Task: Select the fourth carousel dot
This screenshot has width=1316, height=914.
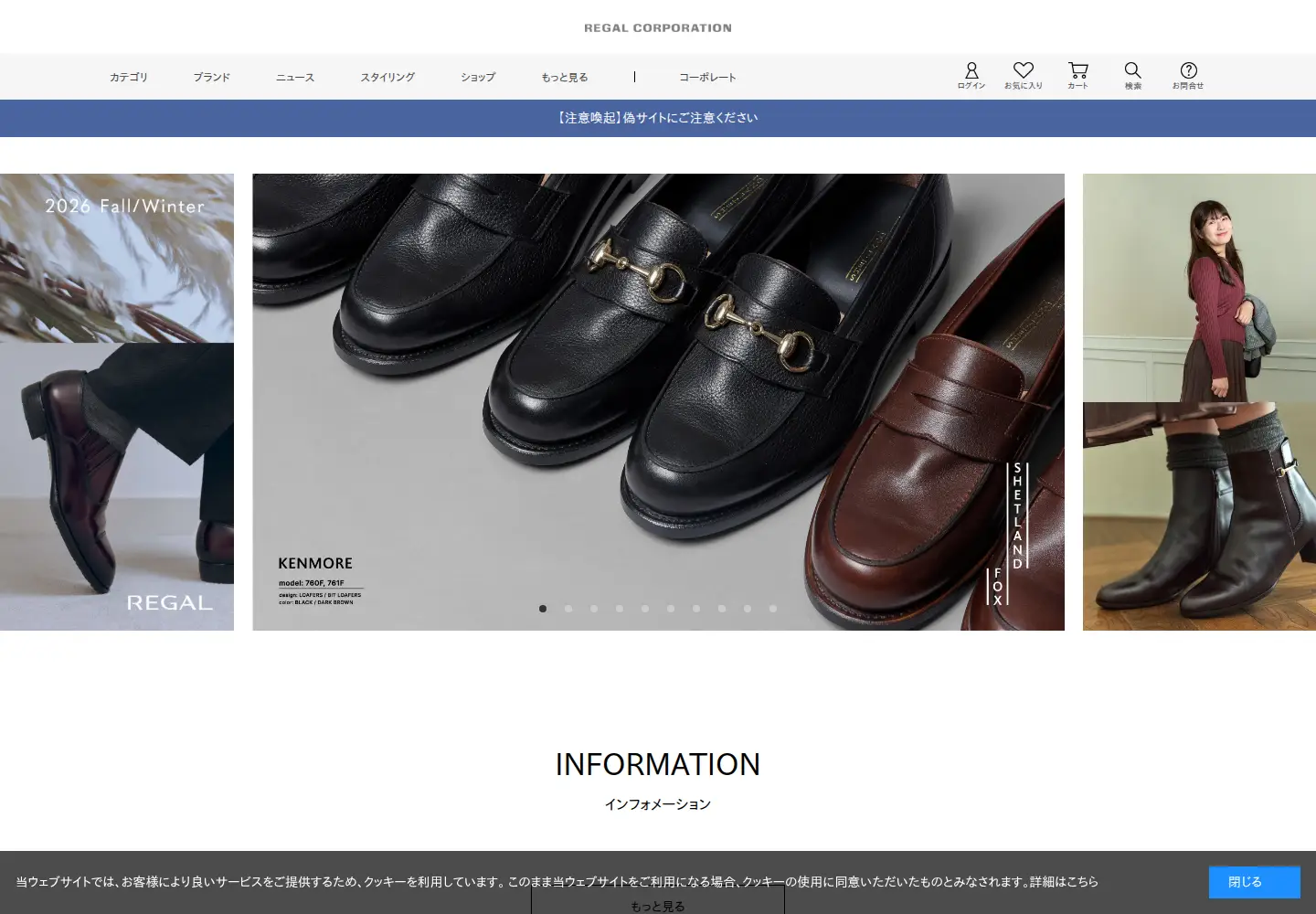Action: tap(620, 609)
